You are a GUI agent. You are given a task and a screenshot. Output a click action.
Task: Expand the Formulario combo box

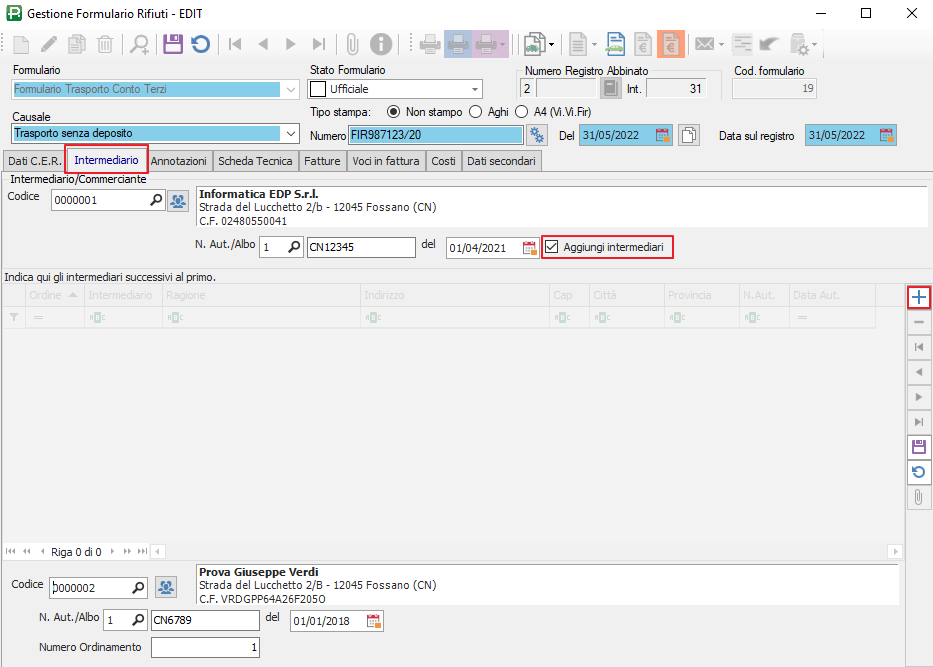(290, 89)
